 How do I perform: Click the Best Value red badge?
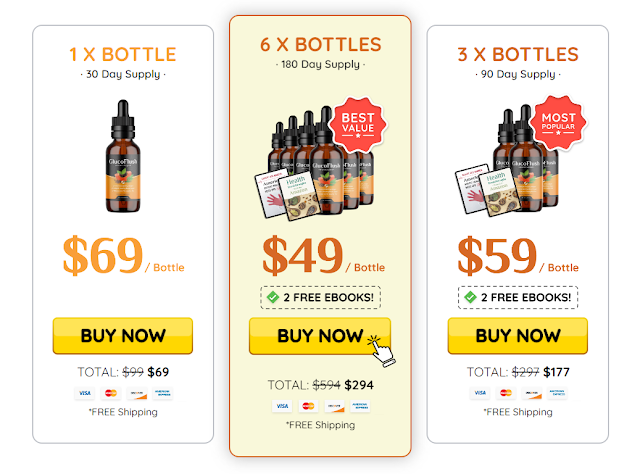[358, 124]
